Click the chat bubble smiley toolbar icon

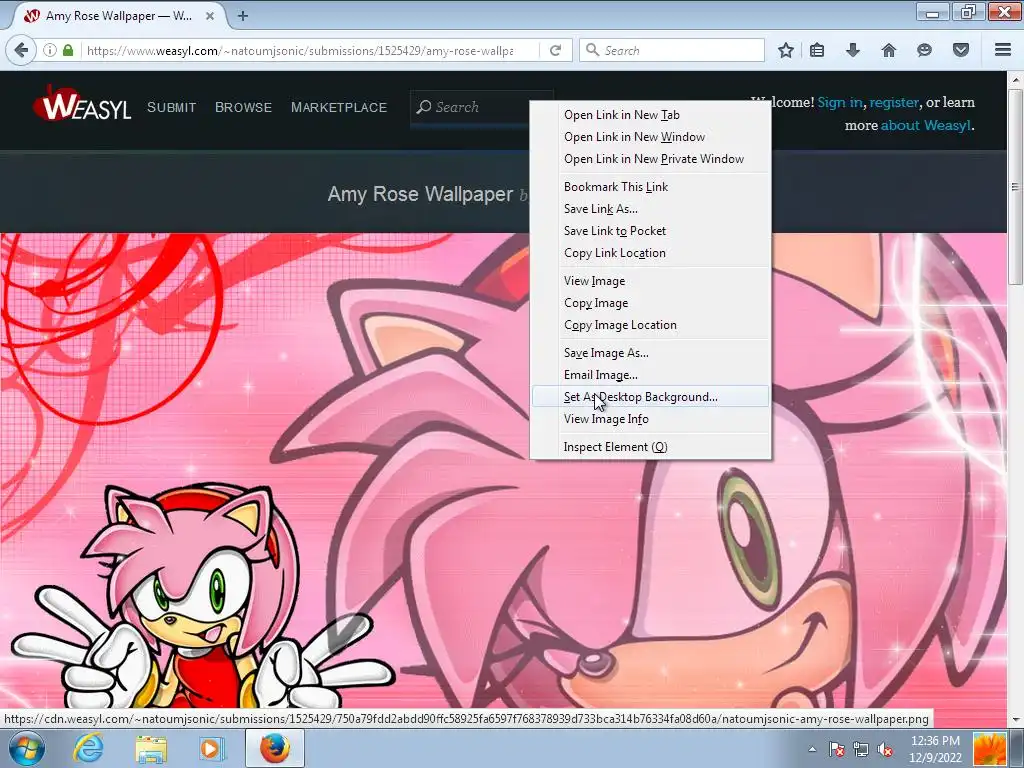[x=924, y=50]
